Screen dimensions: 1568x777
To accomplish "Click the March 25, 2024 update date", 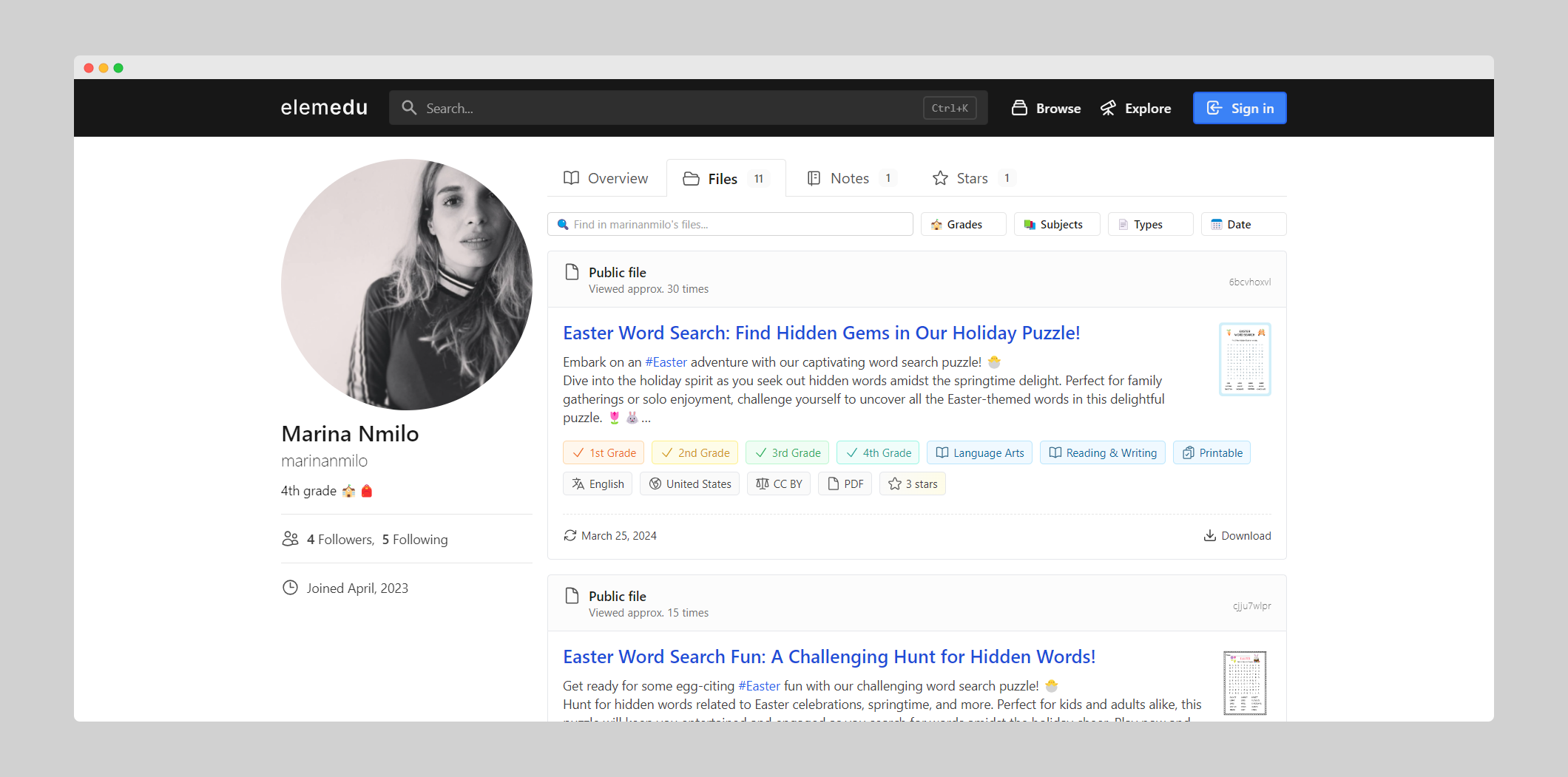I will tap(619, 535).
